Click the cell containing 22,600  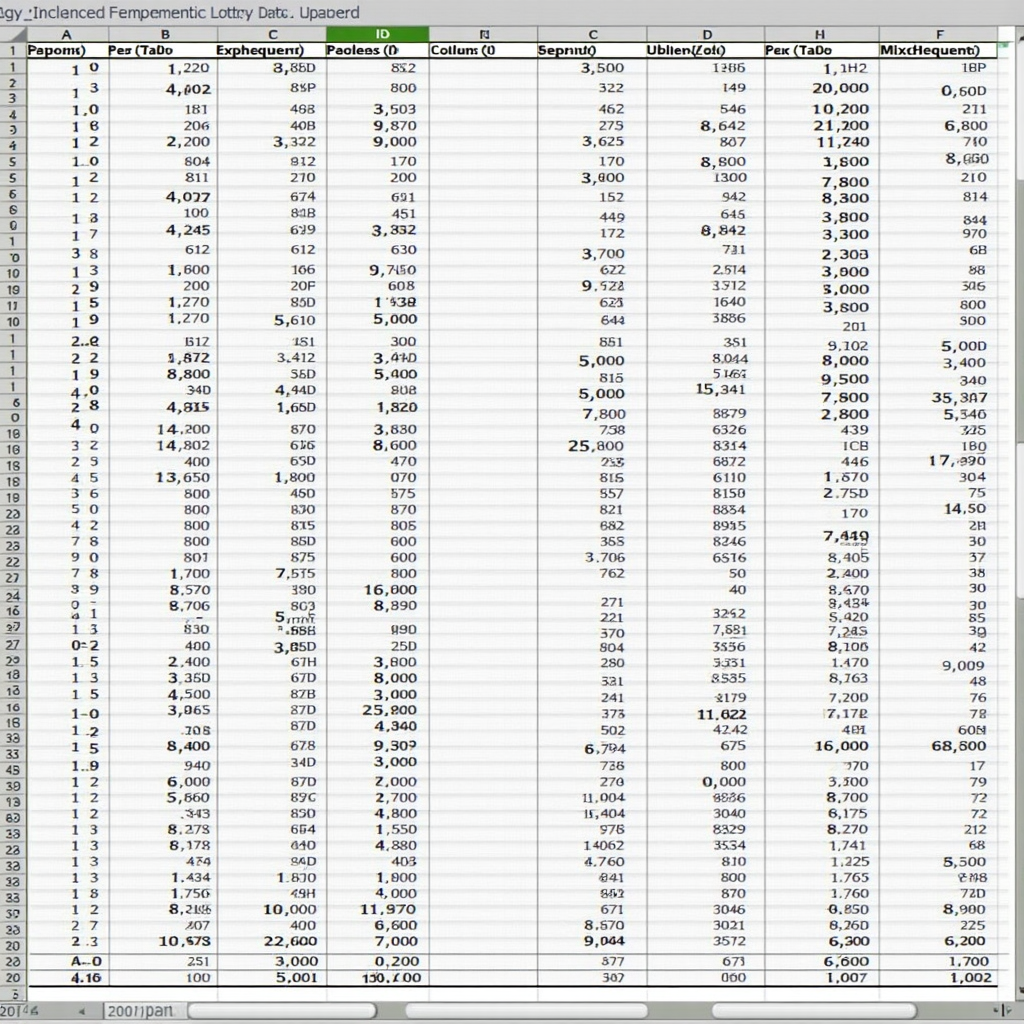[x=290, y=941]
